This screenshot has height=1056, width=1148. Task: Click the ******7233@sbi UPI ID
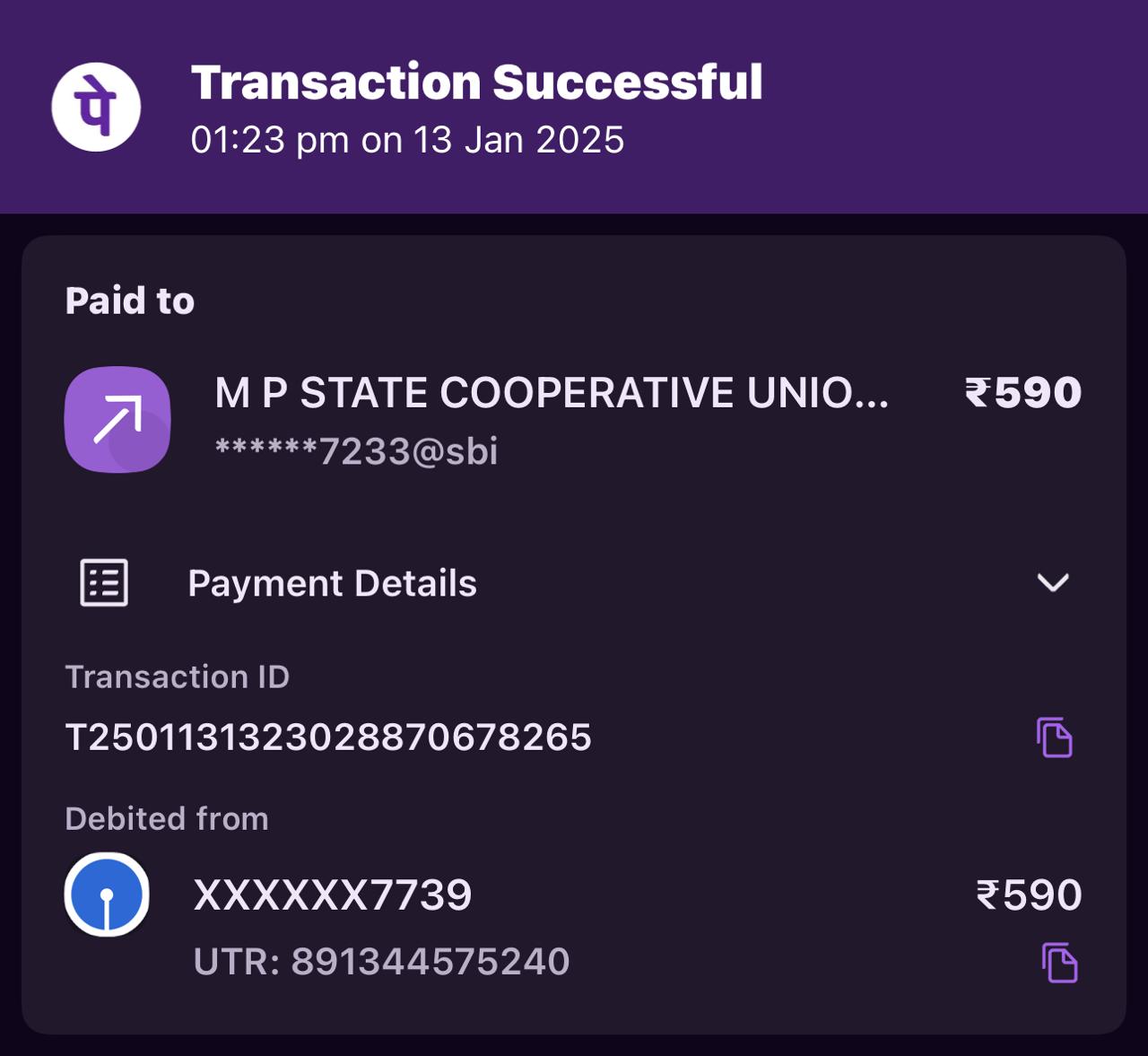click(x=356, y=451)
